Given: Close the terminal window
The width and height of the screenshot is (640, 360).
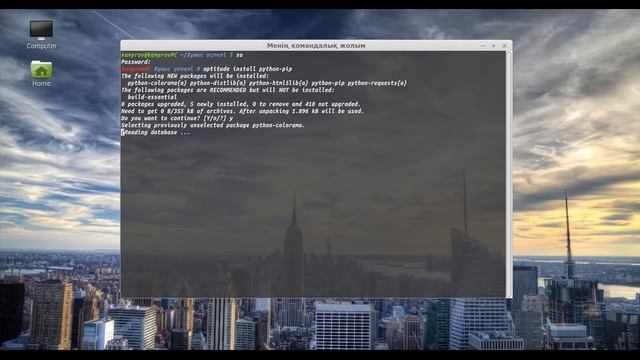Looking at the screenshot, I should [504, 46].
